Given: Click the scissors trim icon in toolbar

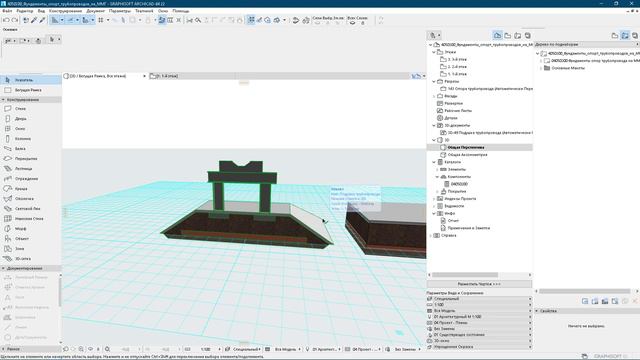Looking at the screenshot, I should coord(189,20).
